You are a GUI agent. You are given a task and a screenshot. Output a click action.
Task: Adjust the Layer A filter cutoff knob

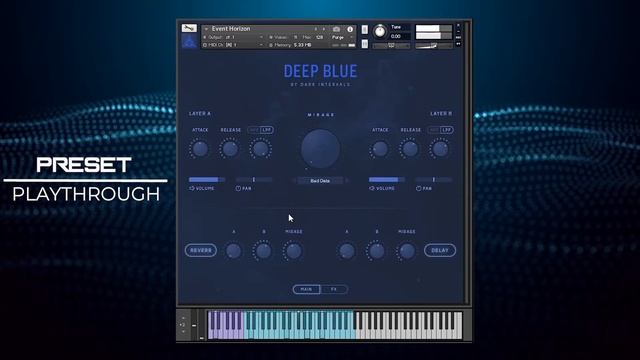coord(260,149)
